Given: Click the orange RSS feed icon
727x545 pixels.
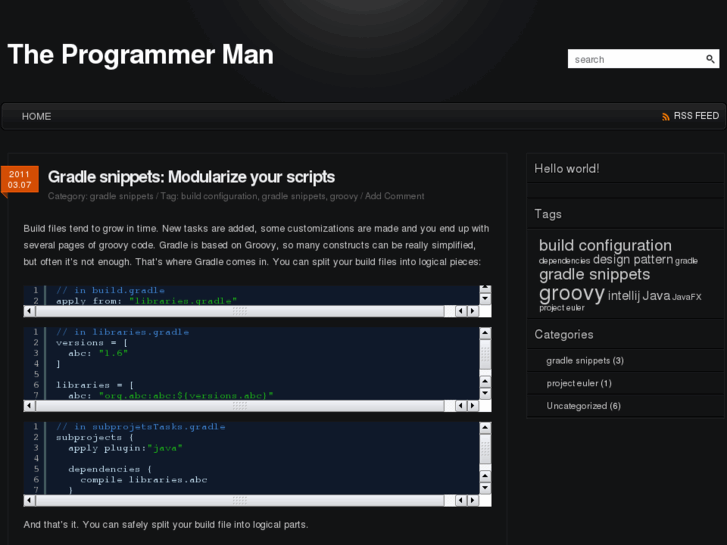Looking at the screenshot, I should [x=666, y=116].
